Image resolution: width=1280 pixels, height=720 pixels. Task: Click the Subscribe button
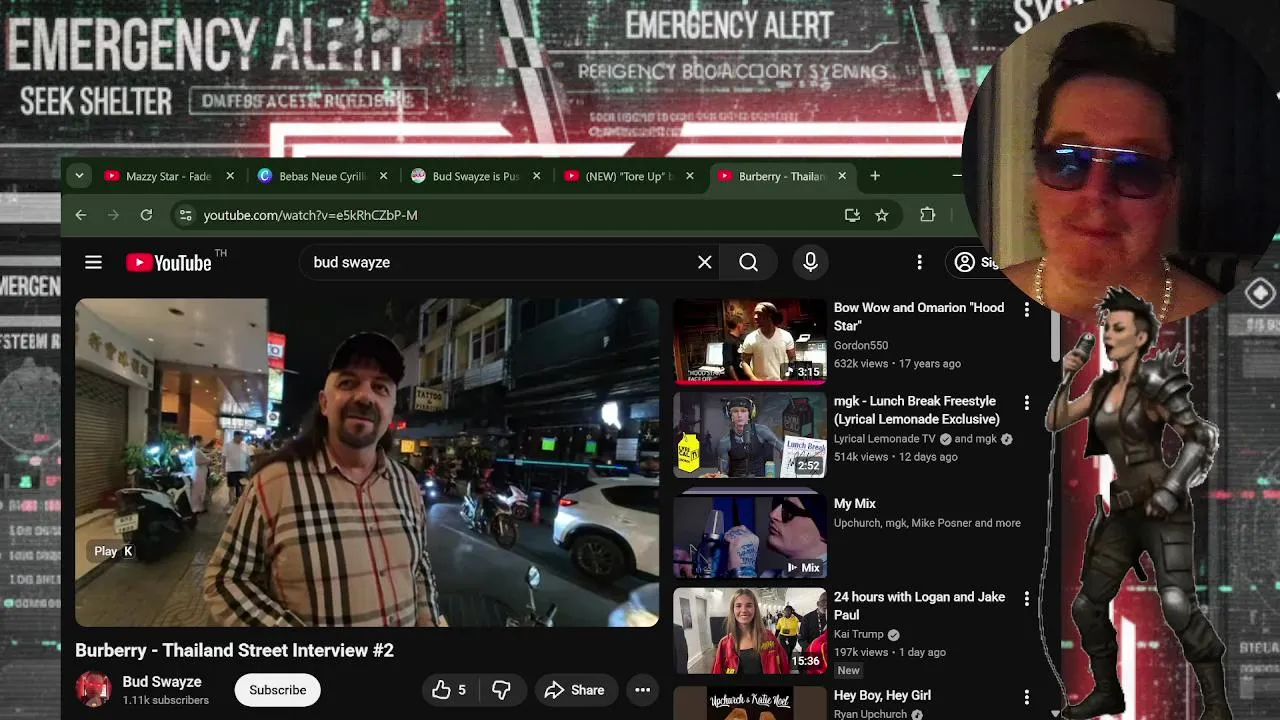coord(278,690)
